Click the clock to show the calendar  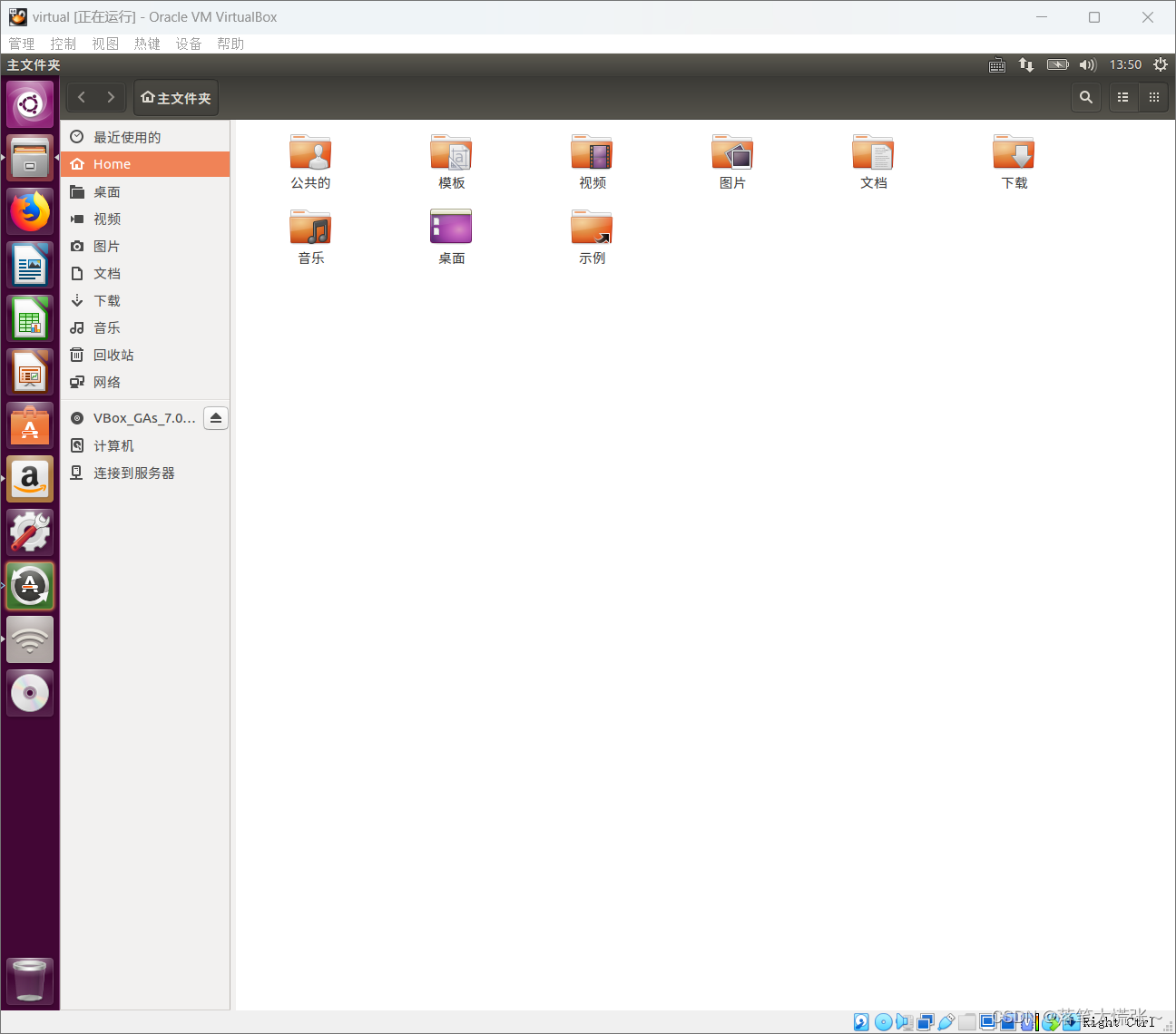click(1125, 64)
